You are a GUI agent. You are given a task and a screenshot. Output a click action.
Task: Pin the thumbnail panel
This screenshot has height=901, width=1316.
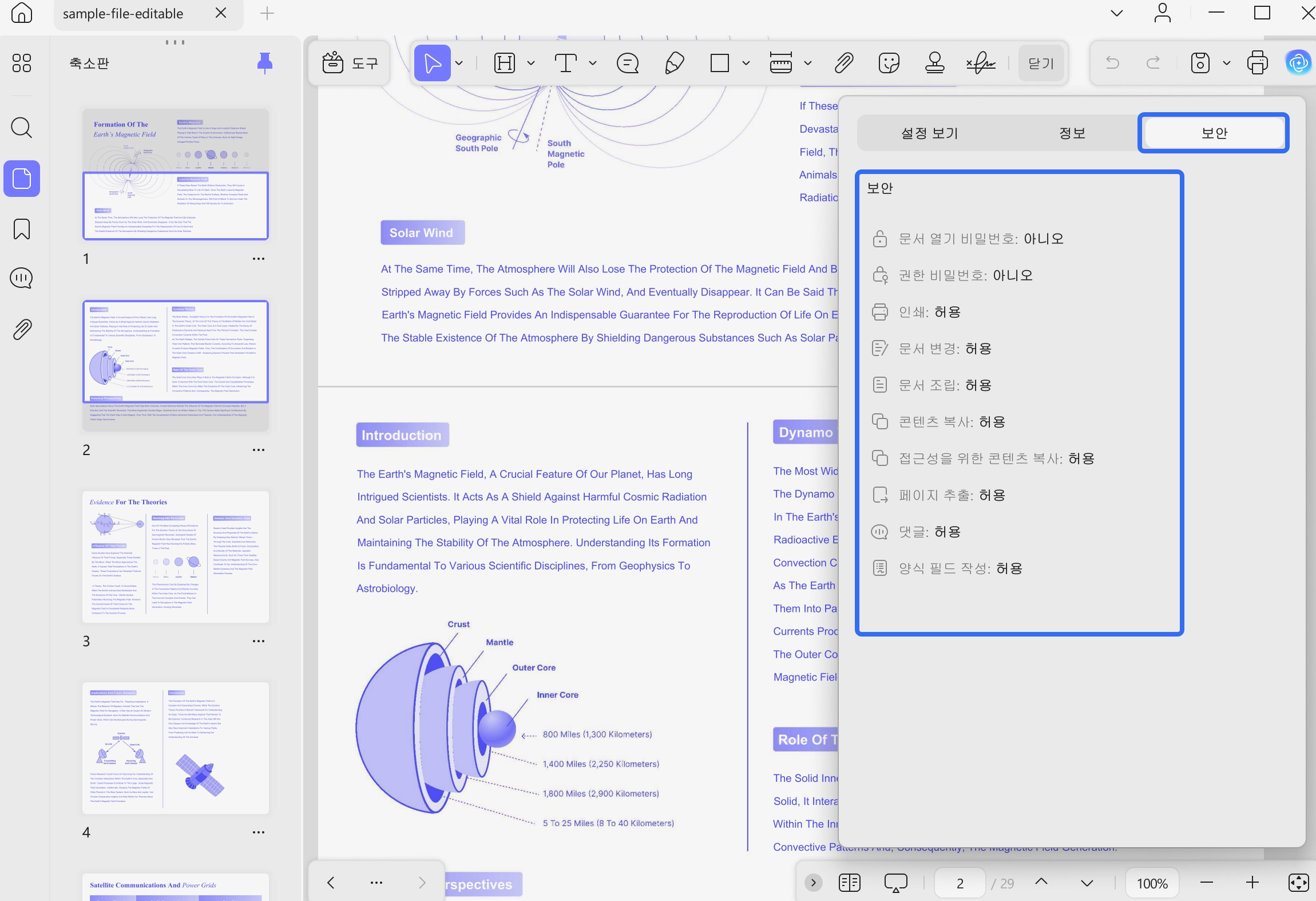pos(264,63)
